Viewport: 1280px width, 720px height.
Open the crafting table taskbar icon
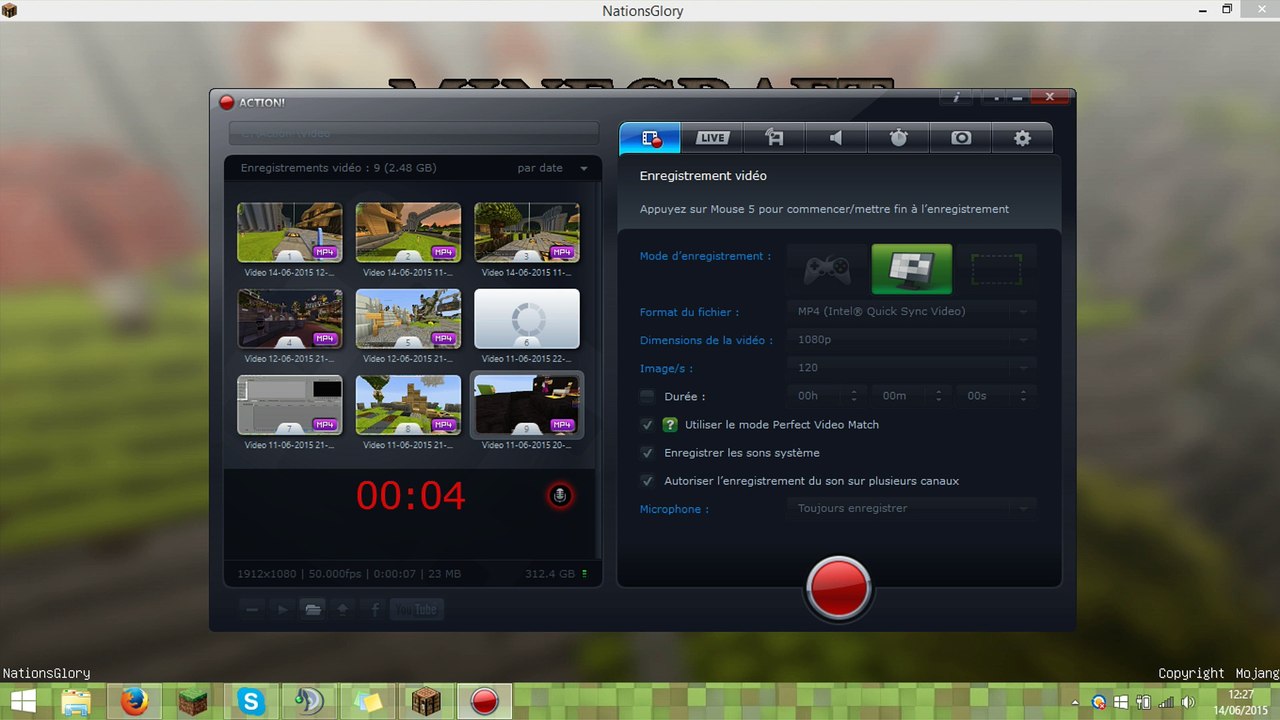point(426,701)
